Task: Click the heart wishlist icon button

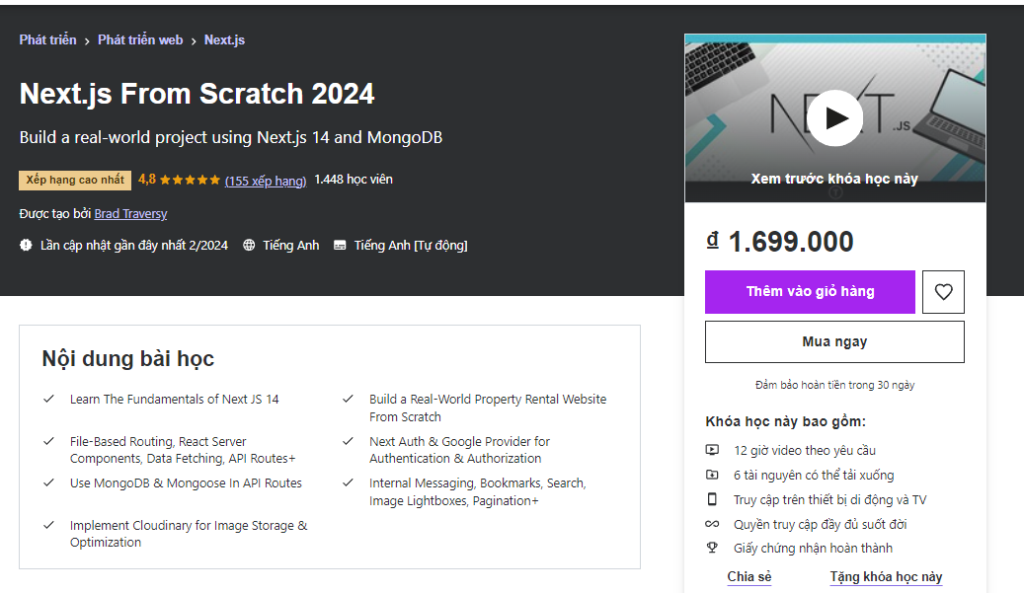Action: 943,292
